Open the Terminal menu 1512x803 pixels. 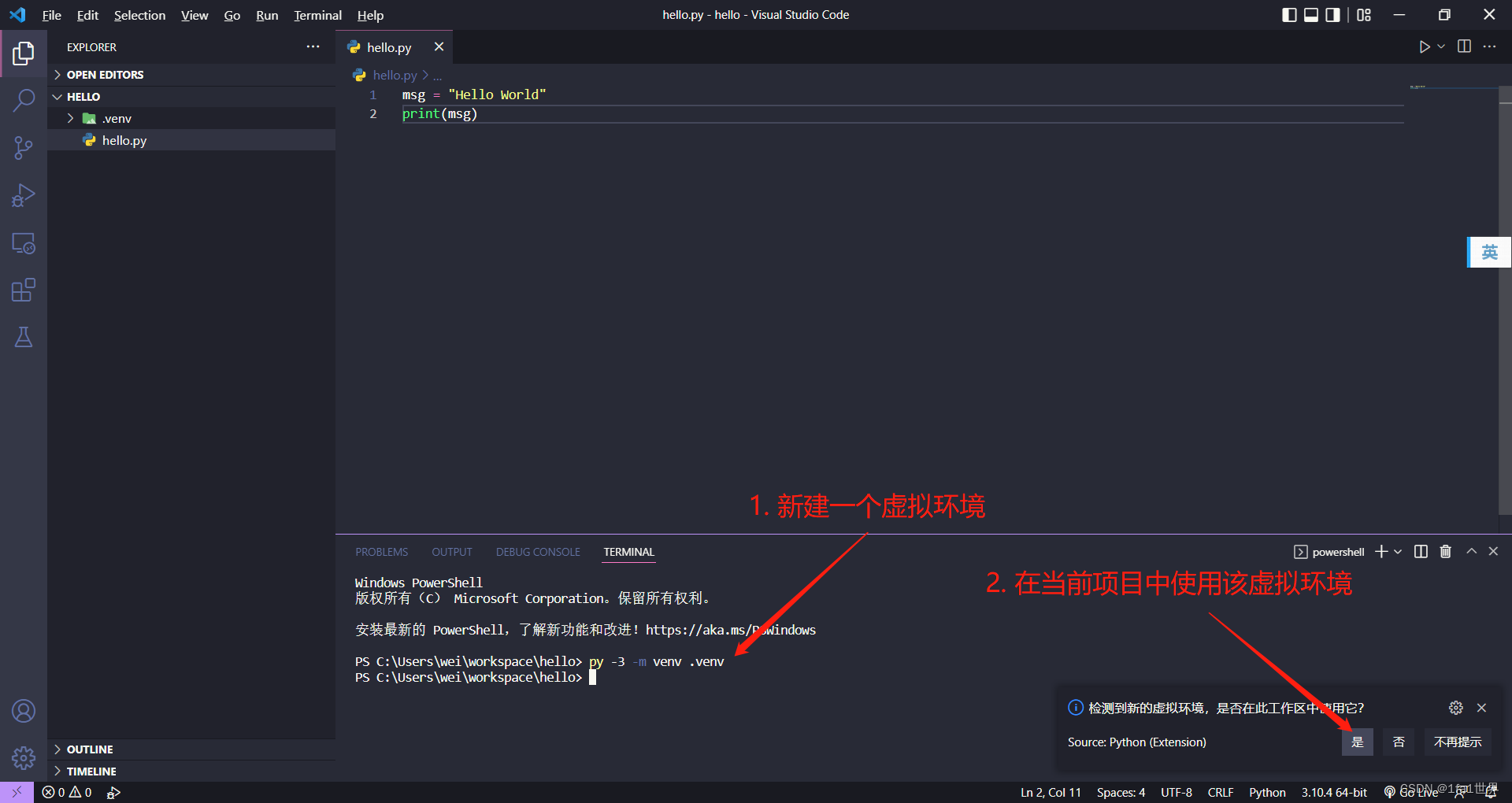(318, 15)
